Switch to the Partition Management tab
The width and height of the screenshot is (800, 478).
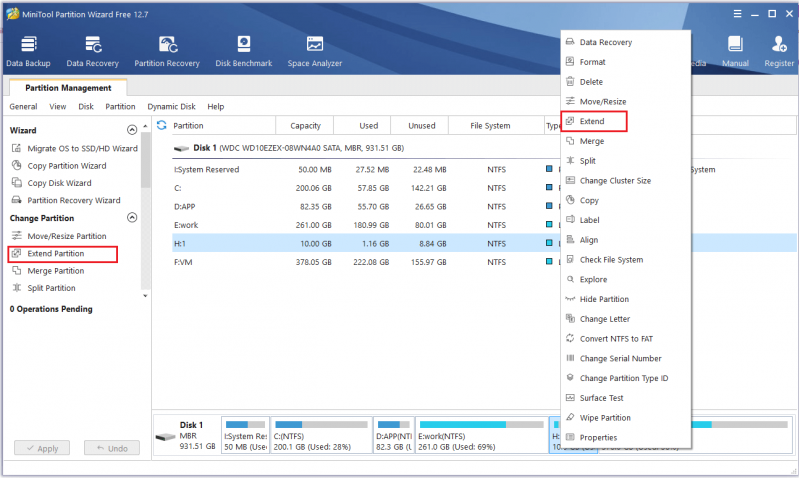click(68, 88)
